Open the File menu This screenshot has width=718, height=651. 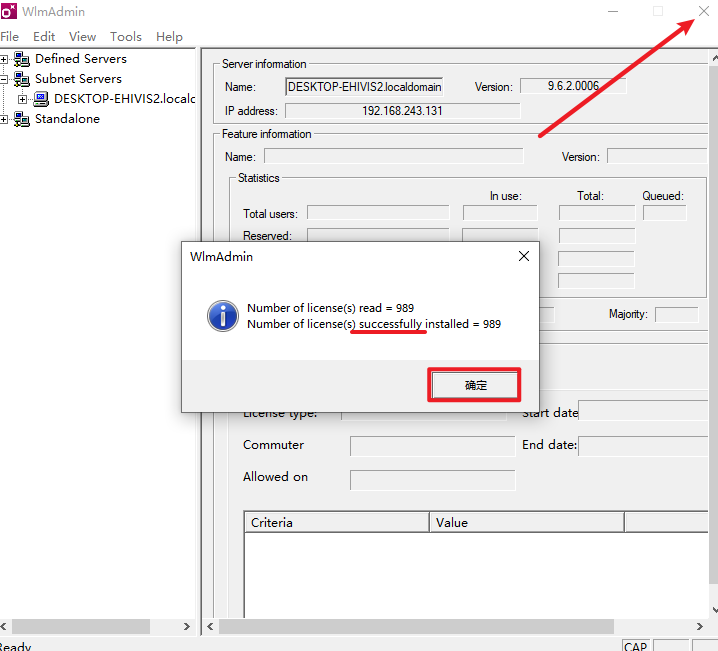(x=9, y=37)
